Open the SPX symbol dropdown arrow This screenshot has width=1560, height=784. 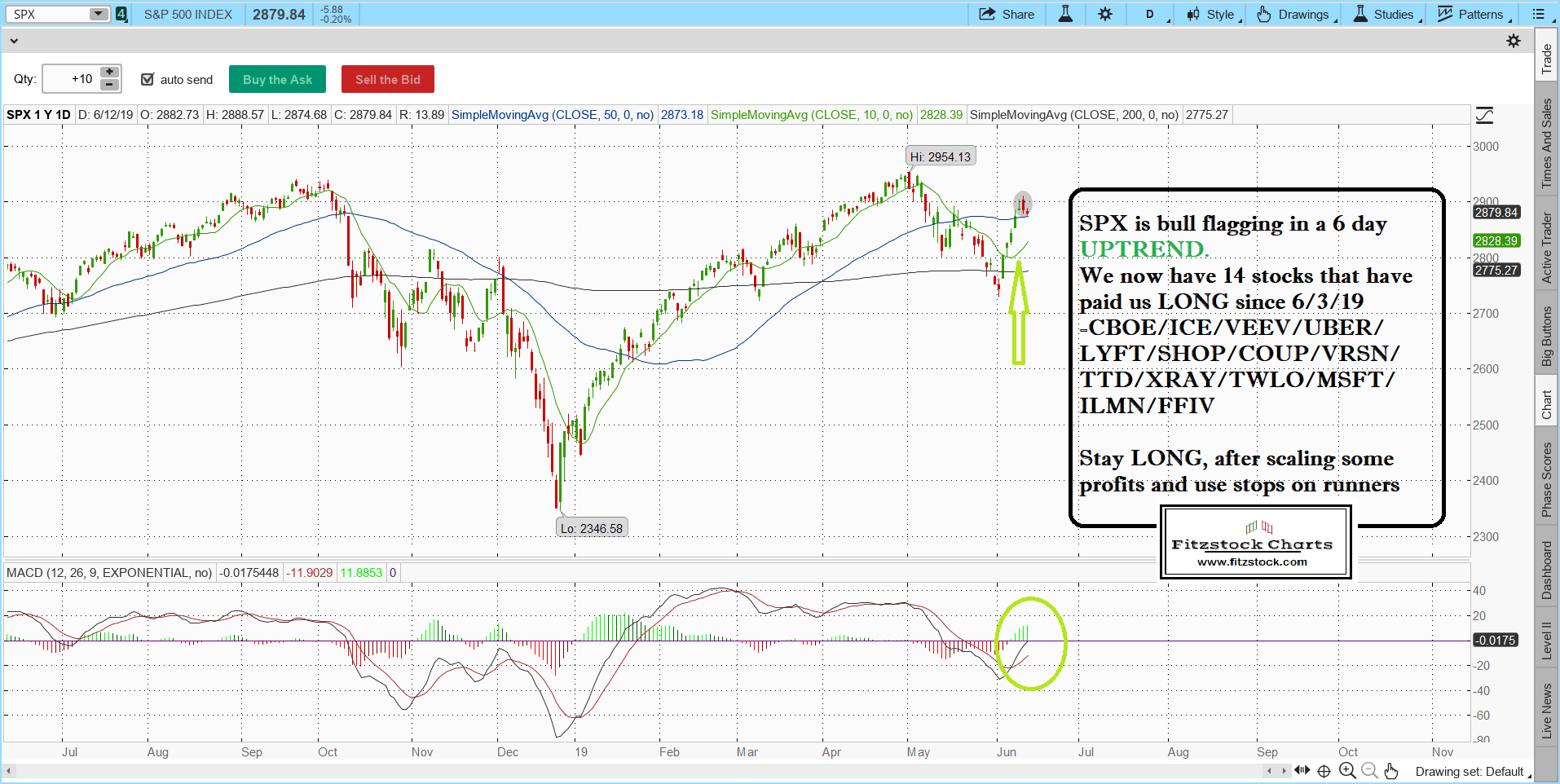(98, 14)
